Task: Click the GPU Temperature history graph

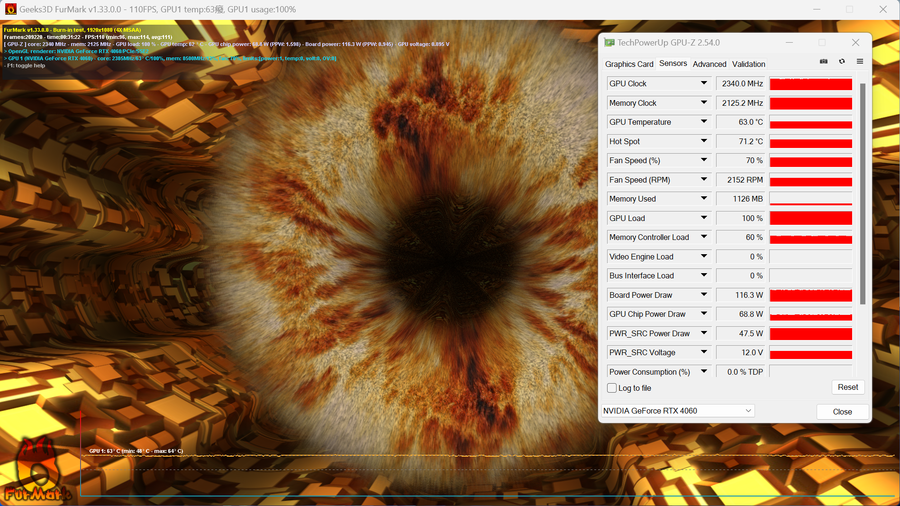Action: (x=810, y=122)
